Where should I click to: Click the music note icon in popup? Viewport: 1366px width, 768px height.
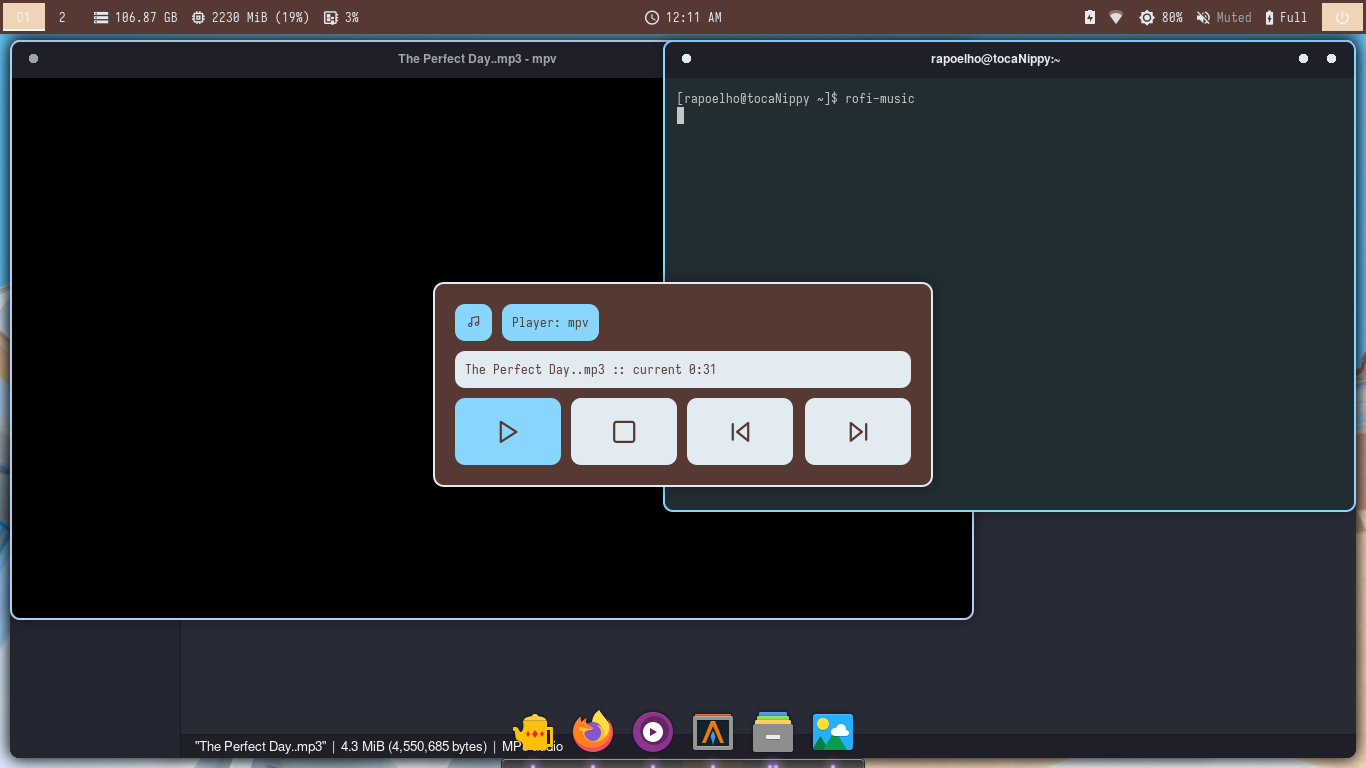point(473,322)
